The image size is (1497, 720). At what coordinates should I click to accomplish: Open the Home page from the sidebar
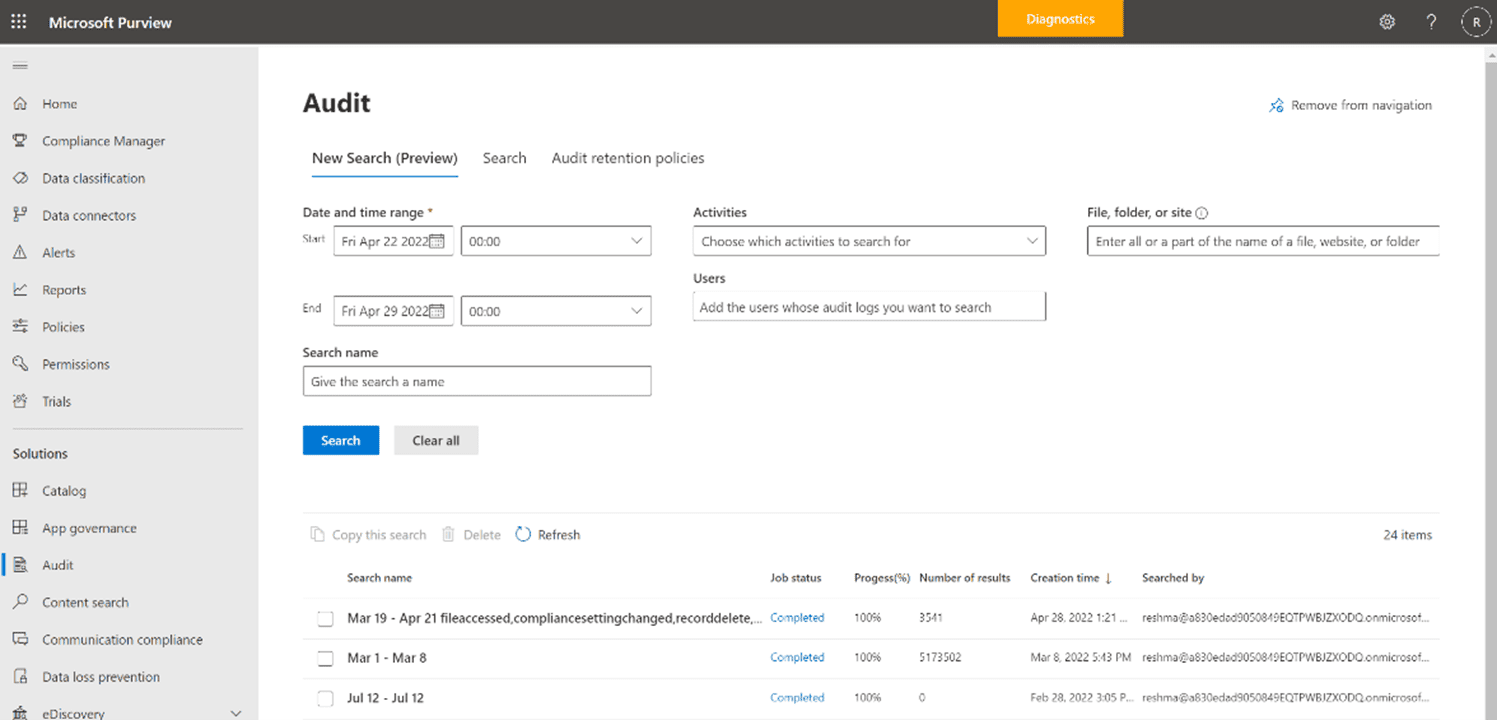pyautogui.click(x=60, y=103)
